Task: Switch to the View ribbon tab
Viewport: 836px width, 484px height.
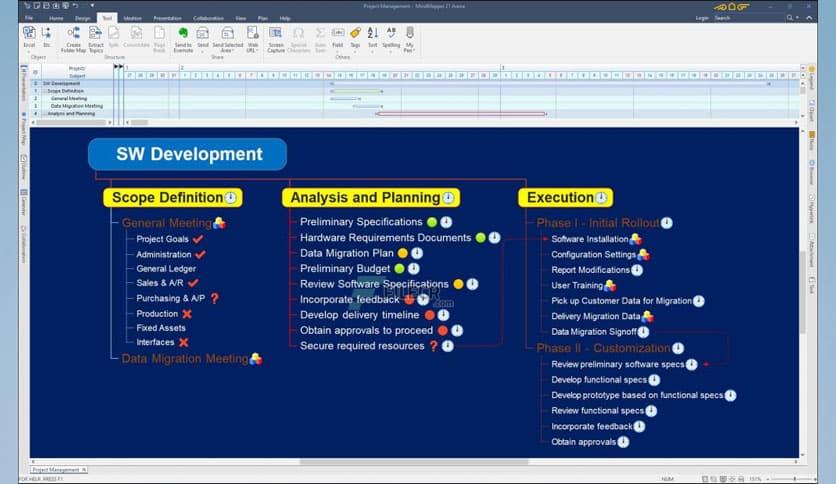Action: 241,18
